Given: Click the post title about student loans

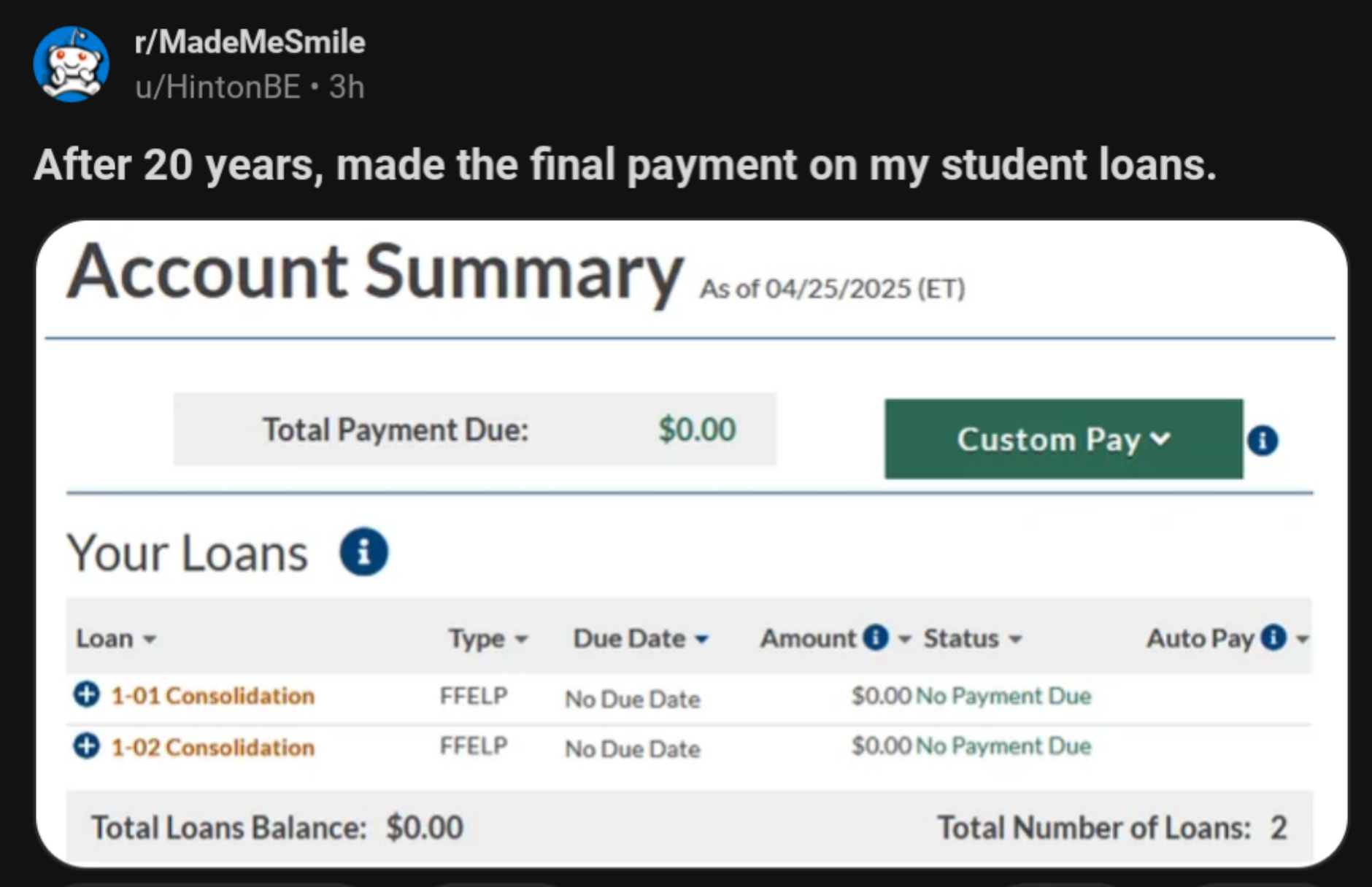Looking at the screenshot, I should point(625,165).
